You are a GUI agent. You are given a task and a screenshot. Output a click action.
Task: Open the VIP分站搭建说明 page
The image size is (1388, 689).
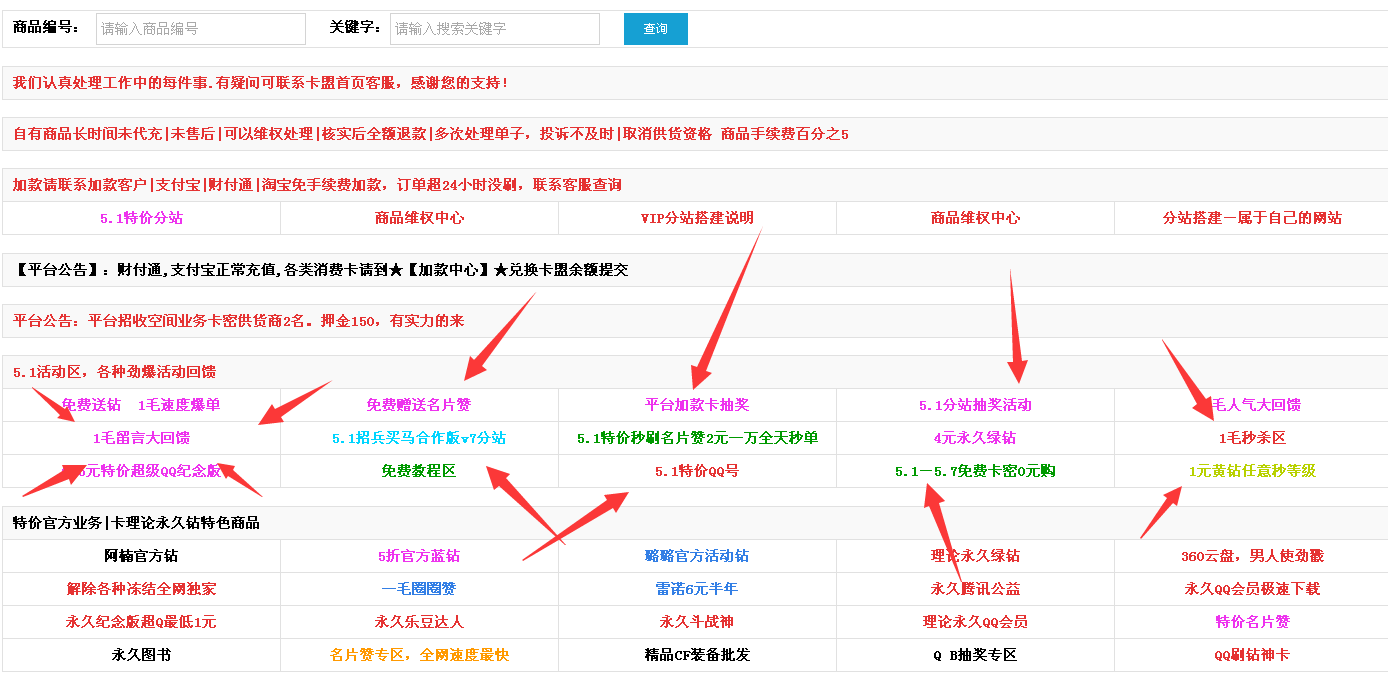pyautogui.click(x=696, y=217)
